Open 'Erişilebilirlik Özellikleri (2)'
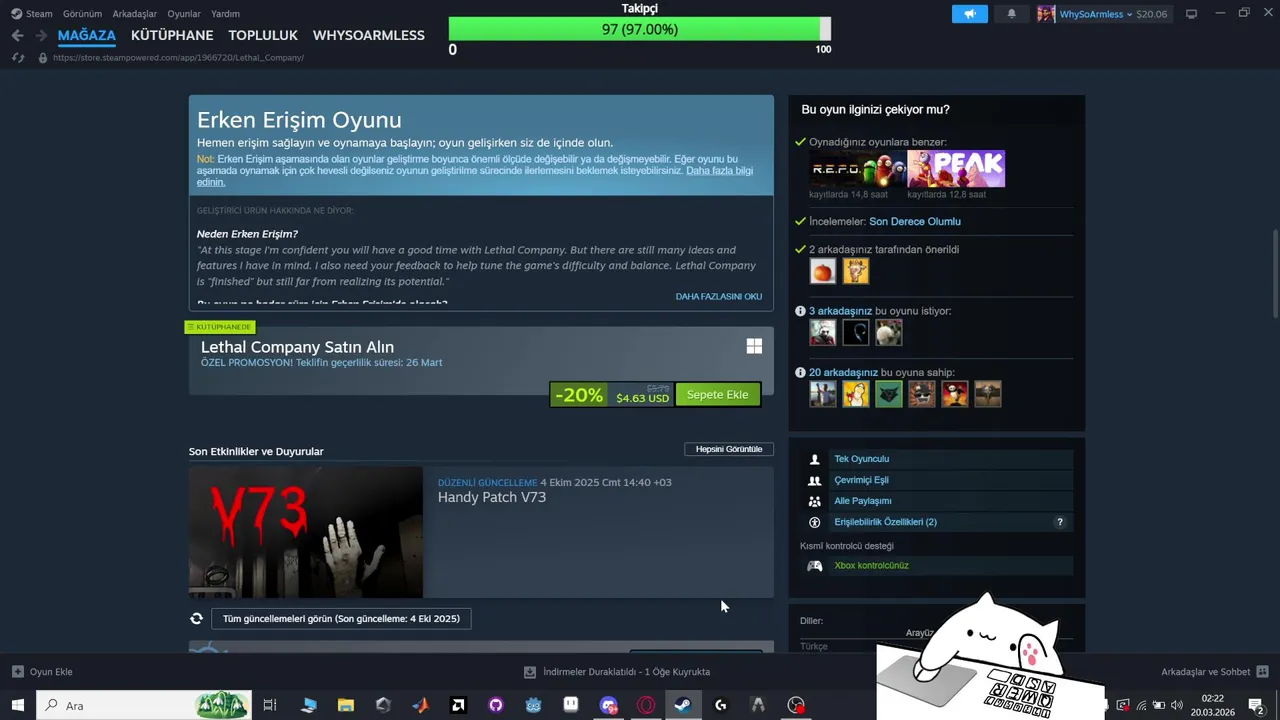1280x720 pixels. (885, 522)
